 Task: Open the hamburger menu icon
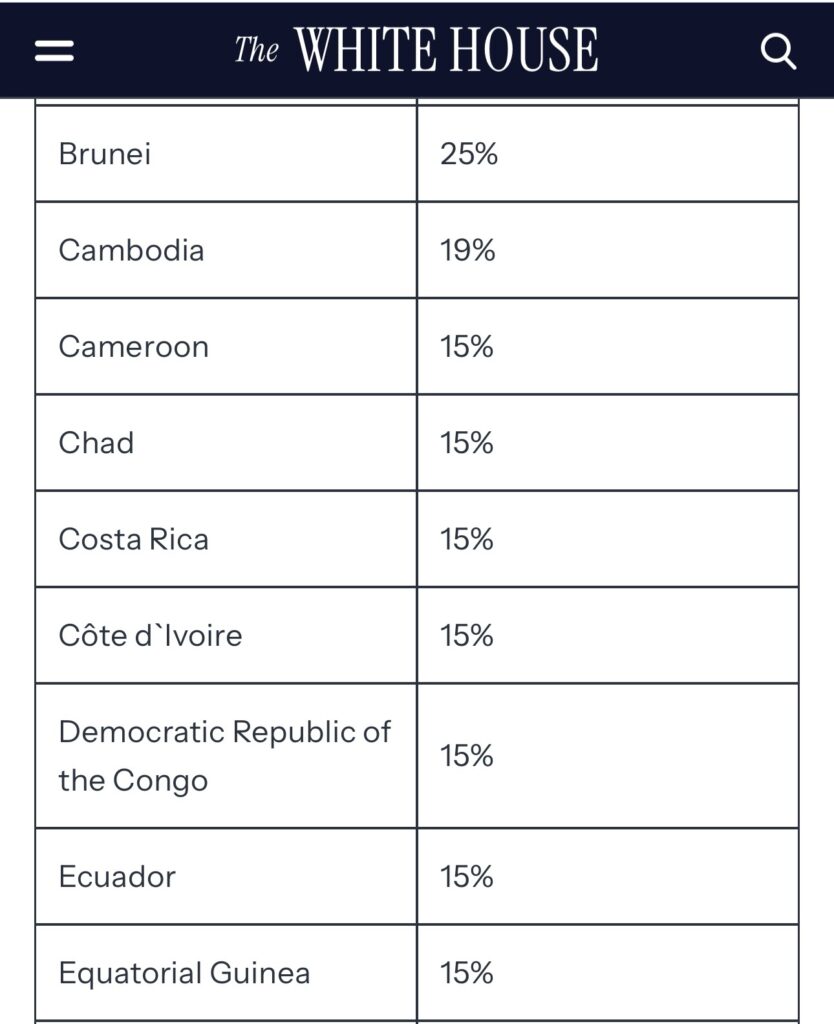coord(54,50)
